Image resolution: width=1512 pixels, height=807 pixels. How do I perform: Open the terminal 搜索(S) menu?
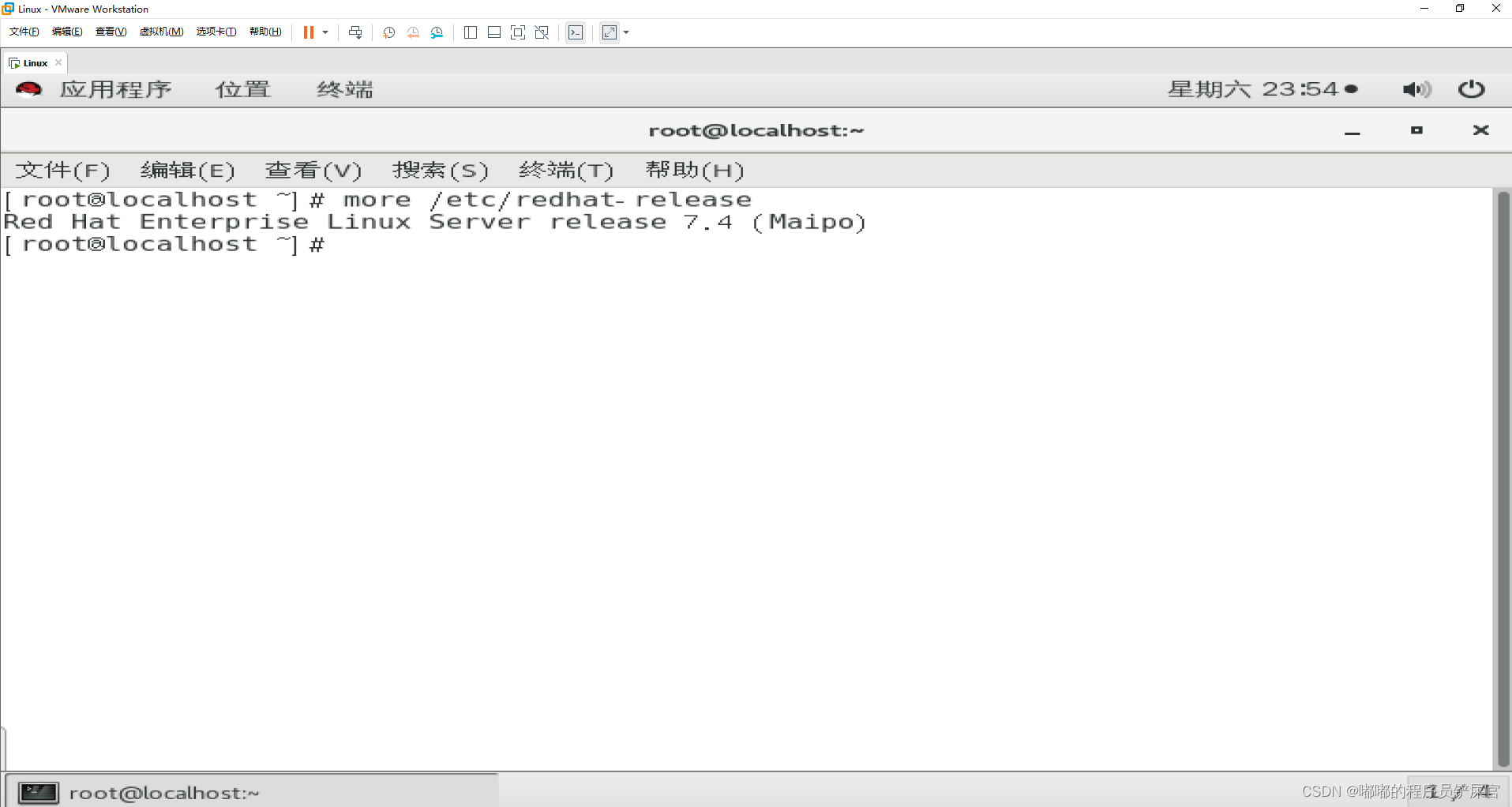point(441,170)
